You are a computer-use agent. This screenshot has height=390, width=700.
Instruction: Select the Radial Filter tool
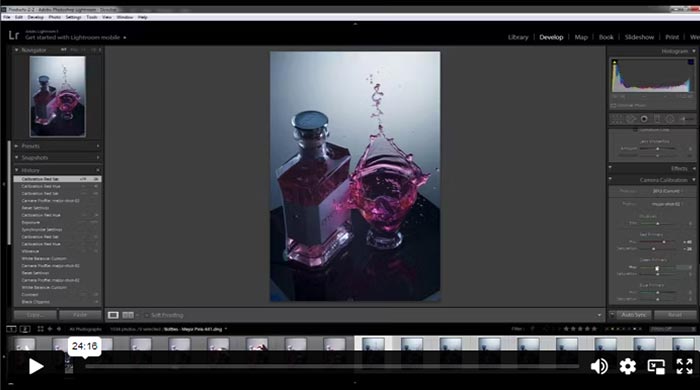coord(670,119)
